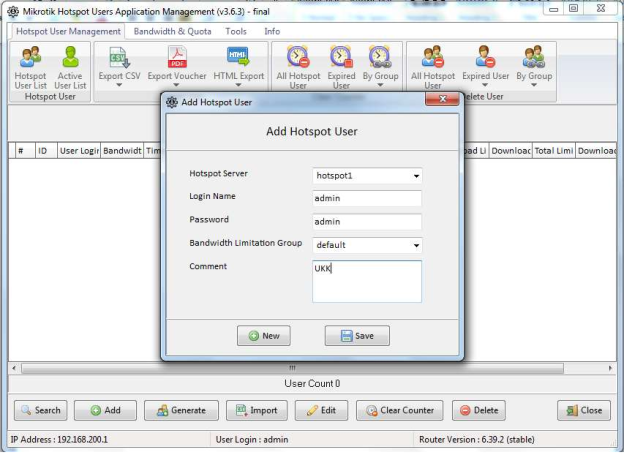The width and height of the screenshot is (625, 453).
Task: Click the New button in dialog
Action: (263, 336)
